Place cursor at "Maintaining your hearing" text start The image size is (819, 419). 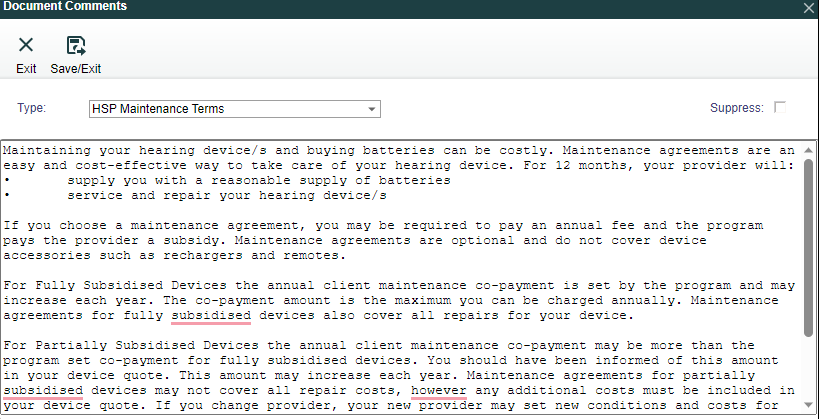4,150
